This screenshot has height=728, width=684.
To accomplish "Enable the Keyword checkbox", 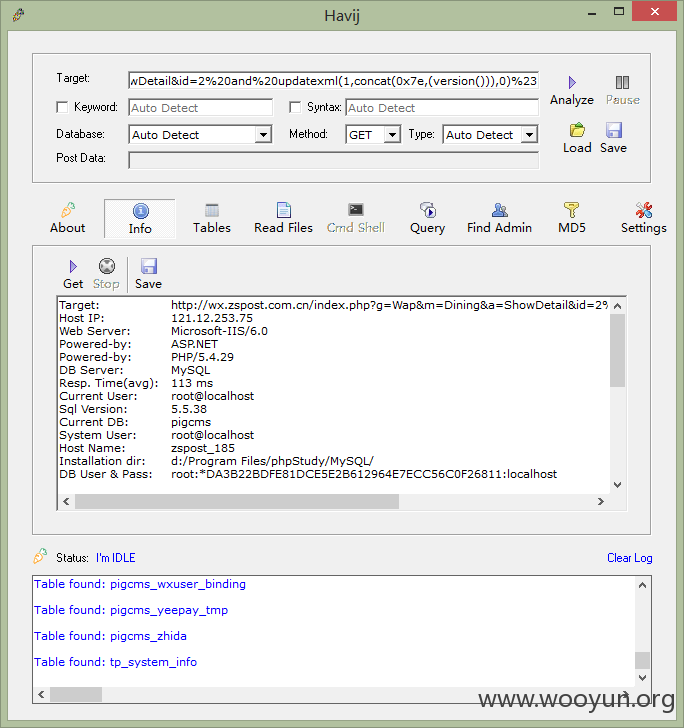I will 62,107.
